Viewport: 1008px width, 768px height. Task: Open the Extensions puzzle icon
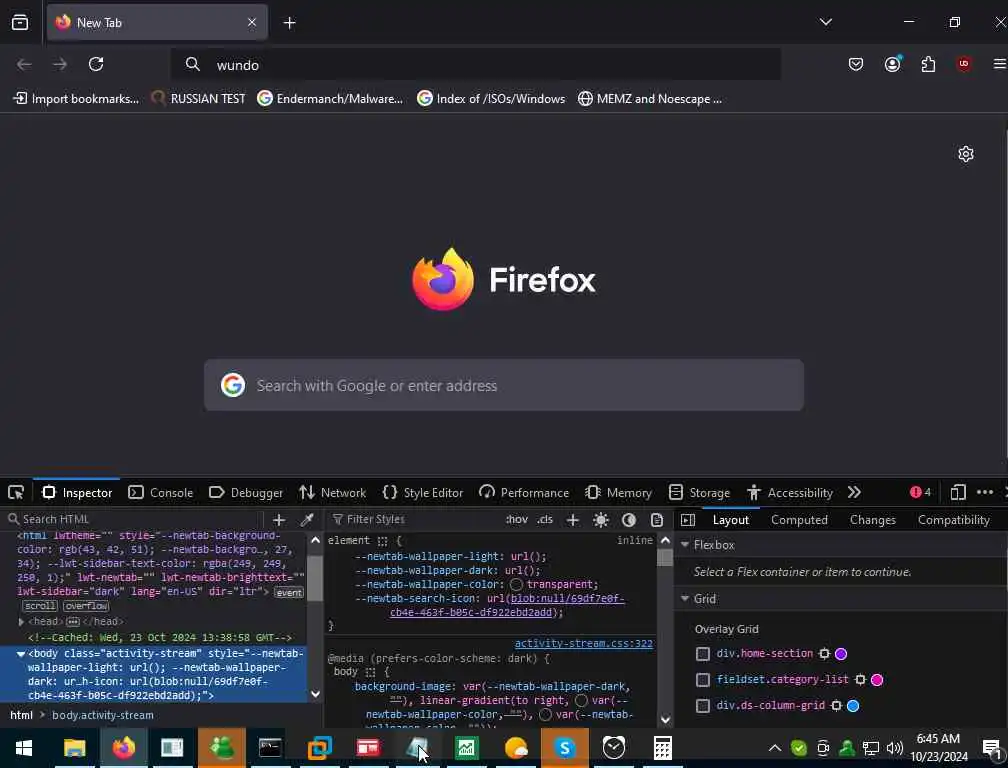click(928, 64)
